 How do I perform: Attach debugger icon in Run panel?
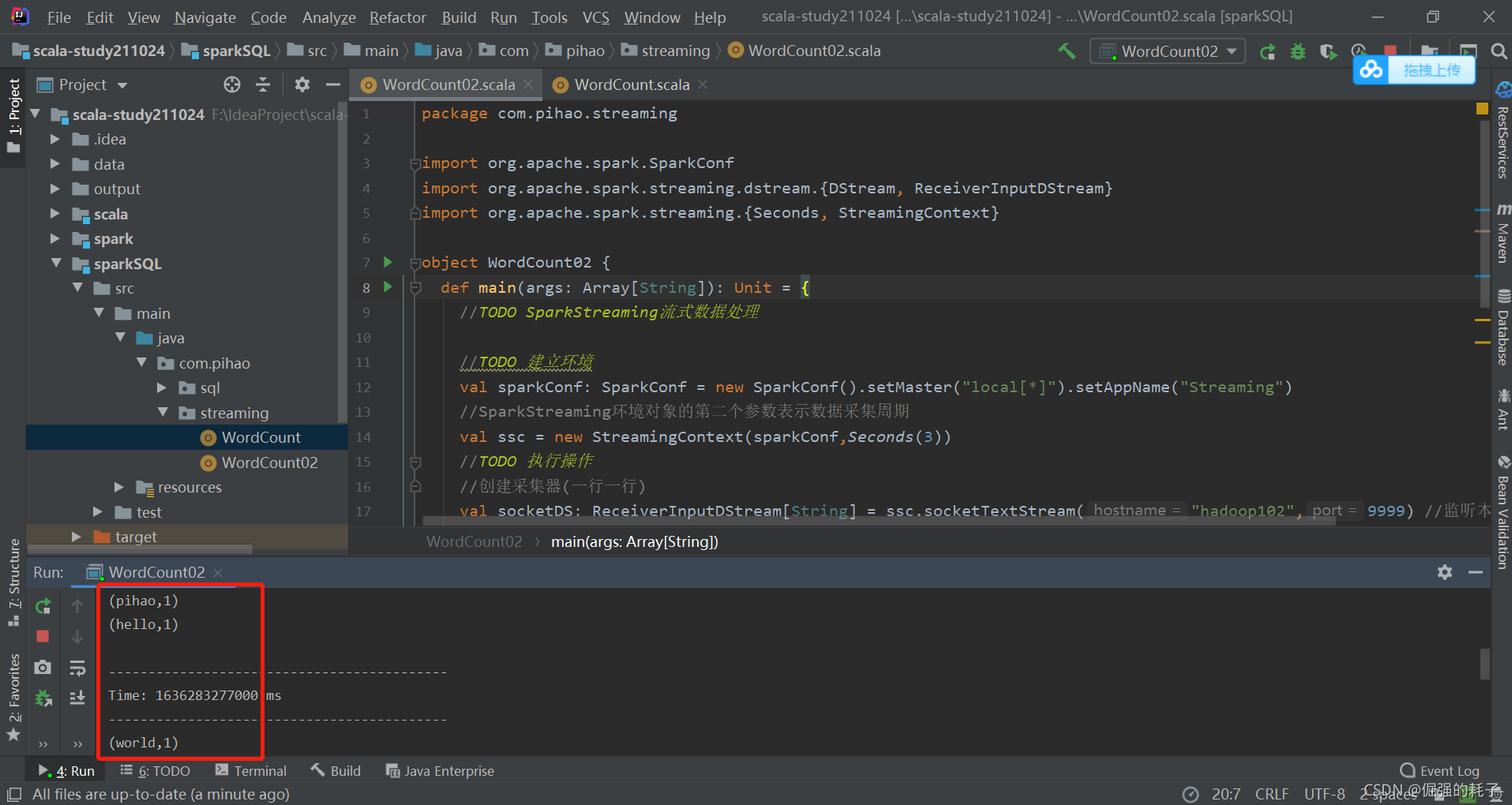click(43, 698)
